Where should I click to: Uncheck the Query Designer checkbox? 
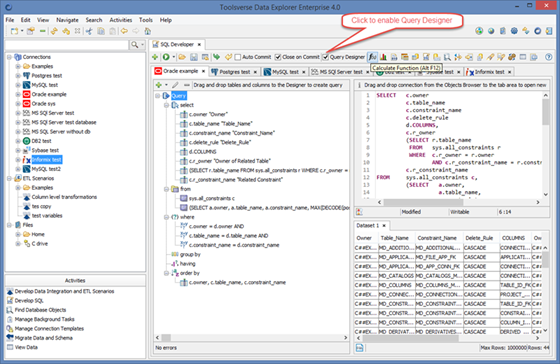click(x=325, y=57)
